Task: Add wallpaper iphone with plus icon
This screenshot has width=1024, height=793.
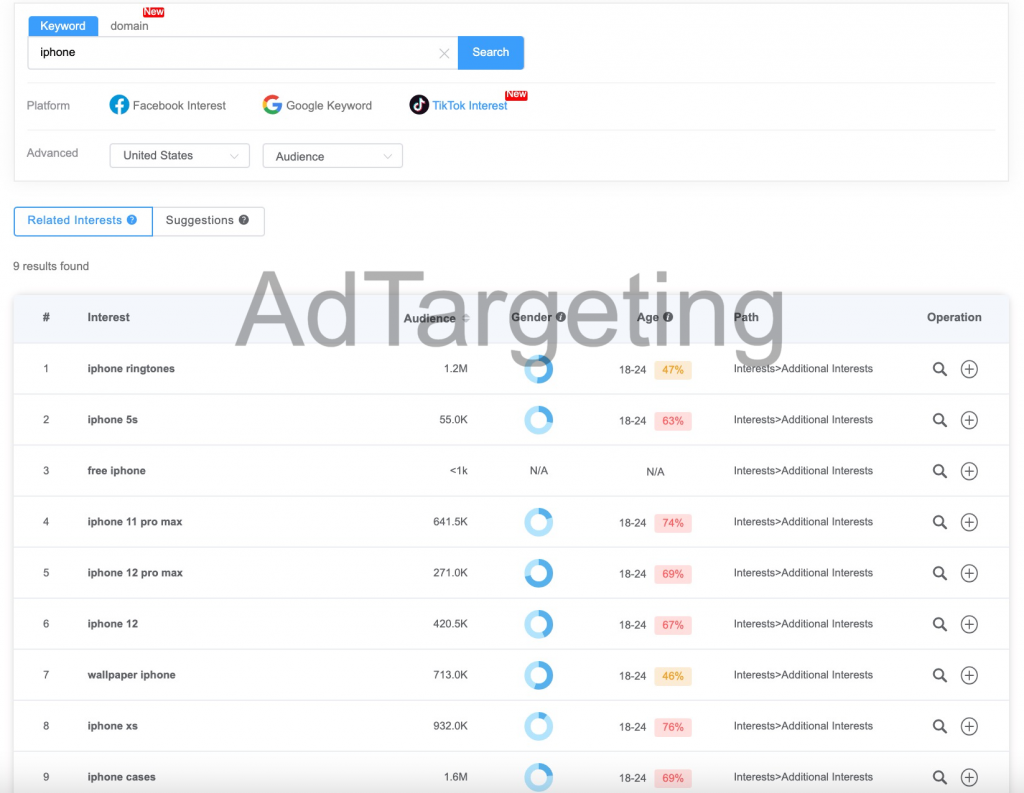Action: [969, 675]
